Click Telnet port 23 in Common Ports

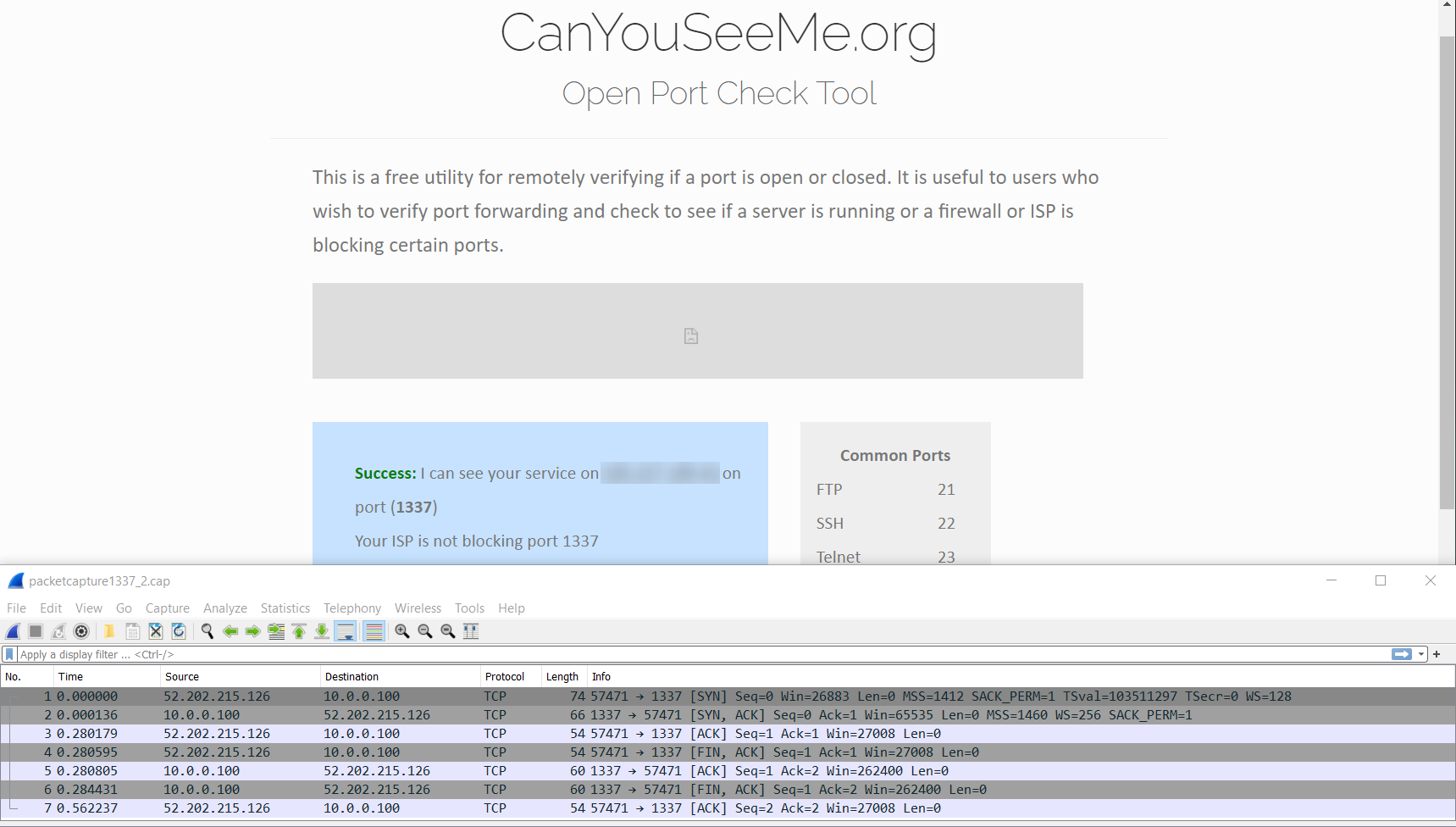[x=886, y=557]
